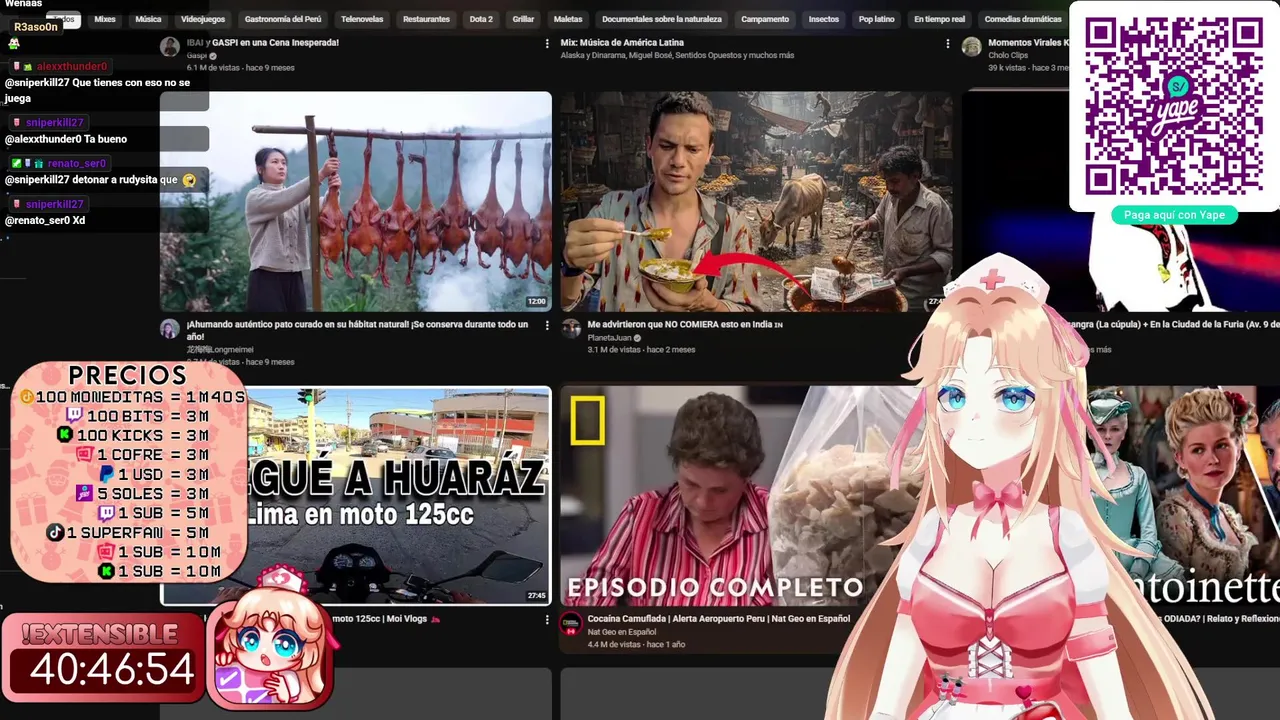Open IBAI y GASPI Cena Inesperada title
The image size is (1280, 720).
(263, 43)
